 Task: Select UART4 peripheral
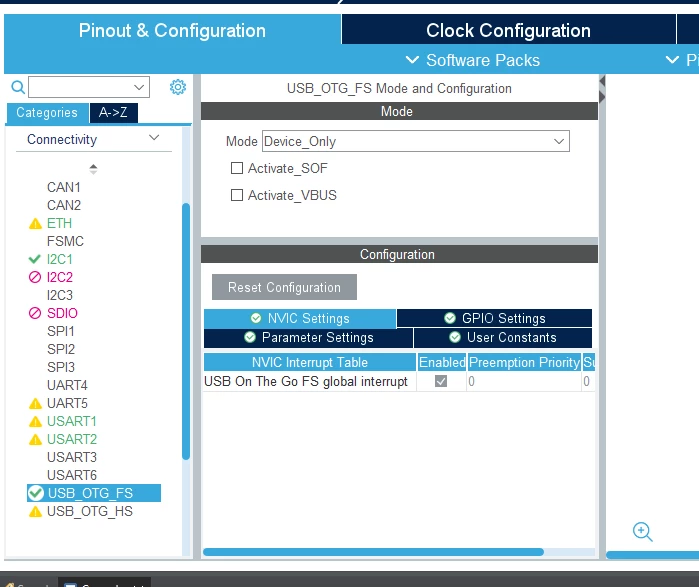coord(67,385)
